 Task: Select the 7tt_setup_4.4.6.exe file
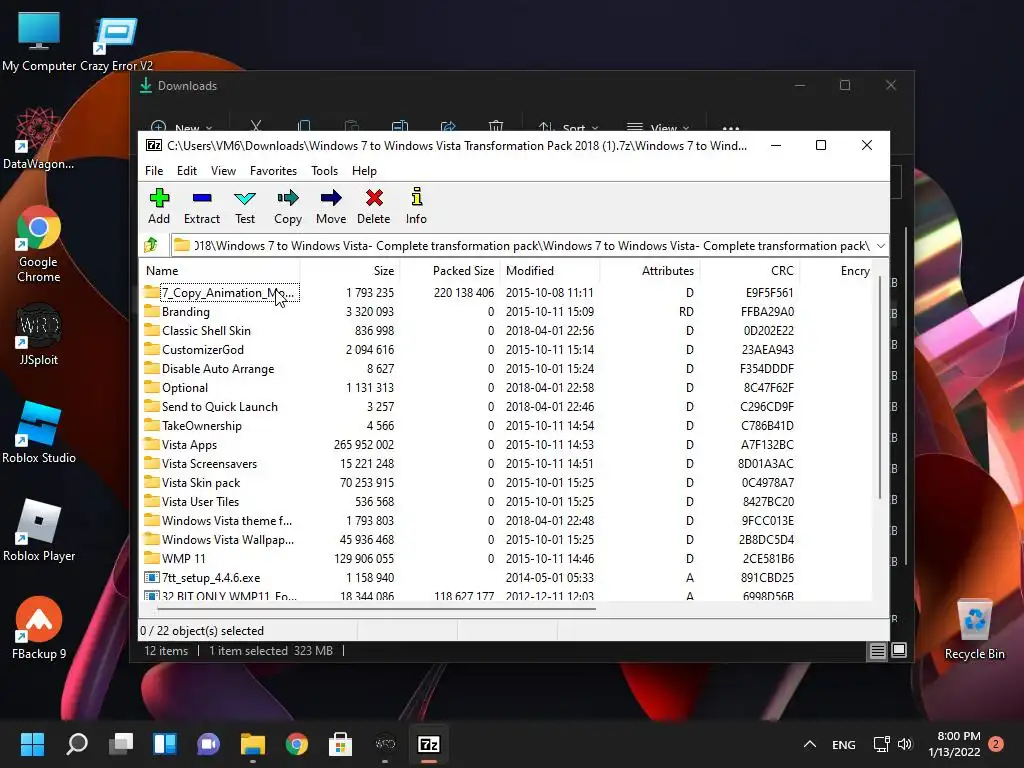click(x=202, y=577)
